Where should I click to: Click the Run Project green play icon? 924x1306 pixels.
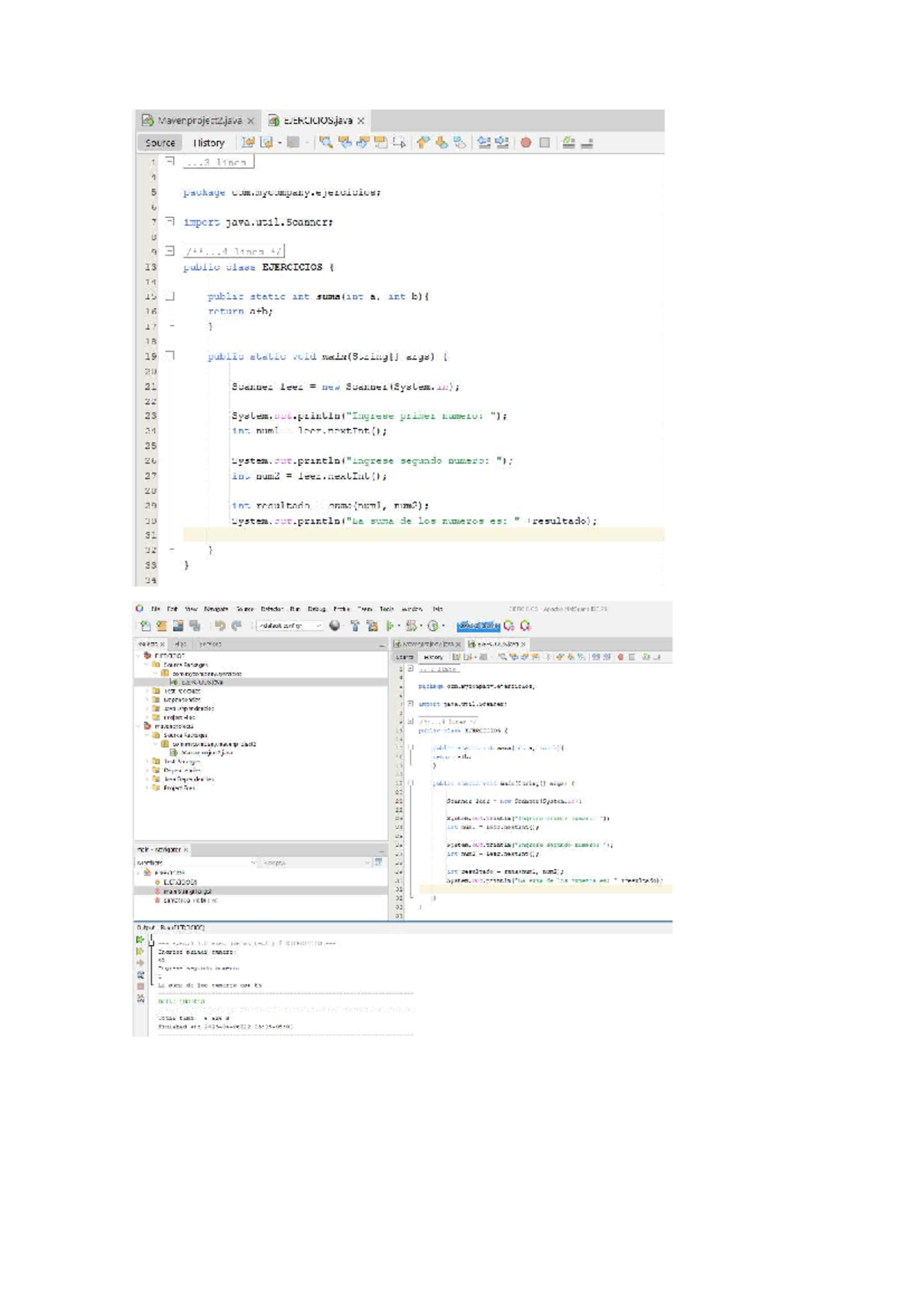tap(390, 626)
